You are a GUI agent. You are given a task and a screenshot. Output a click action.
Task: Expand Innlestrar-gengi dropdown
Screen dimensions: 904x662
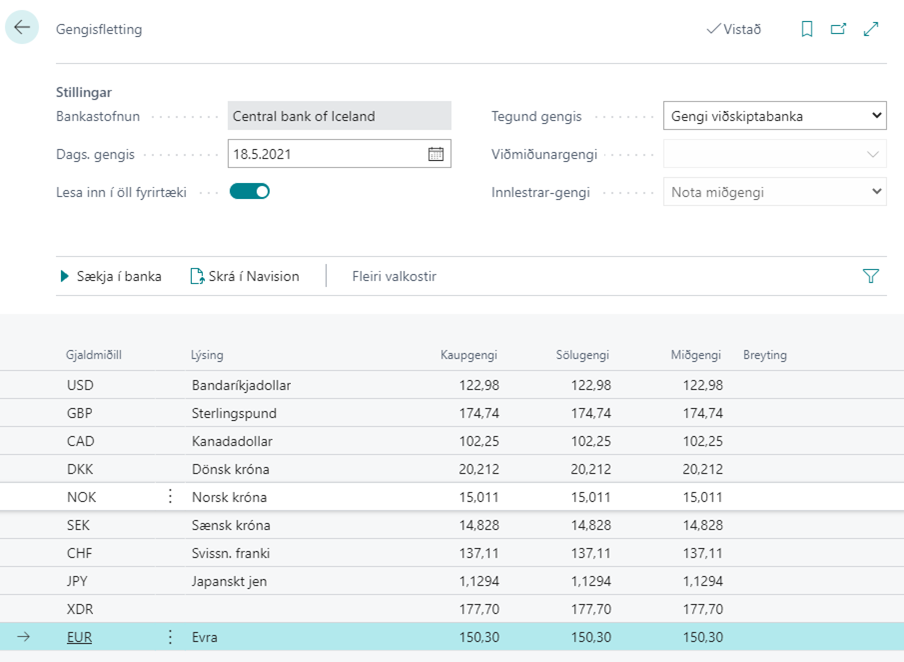(775, 192)
